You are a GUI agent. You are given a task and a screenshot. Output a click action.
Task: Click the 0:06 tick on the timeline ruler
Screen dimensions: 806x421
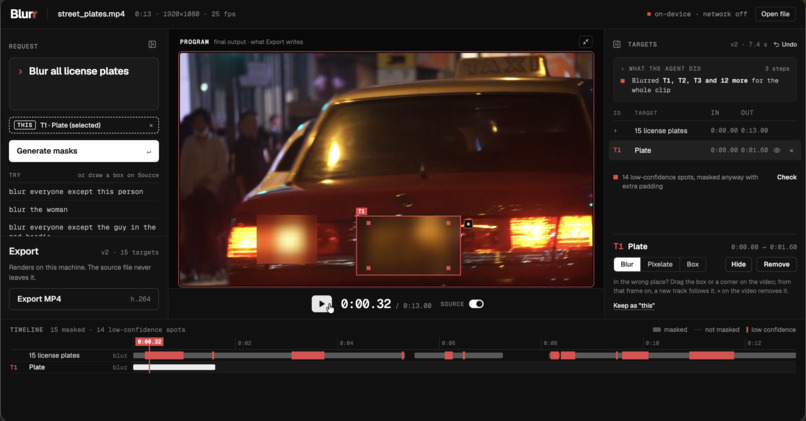[x=448, y=343]
